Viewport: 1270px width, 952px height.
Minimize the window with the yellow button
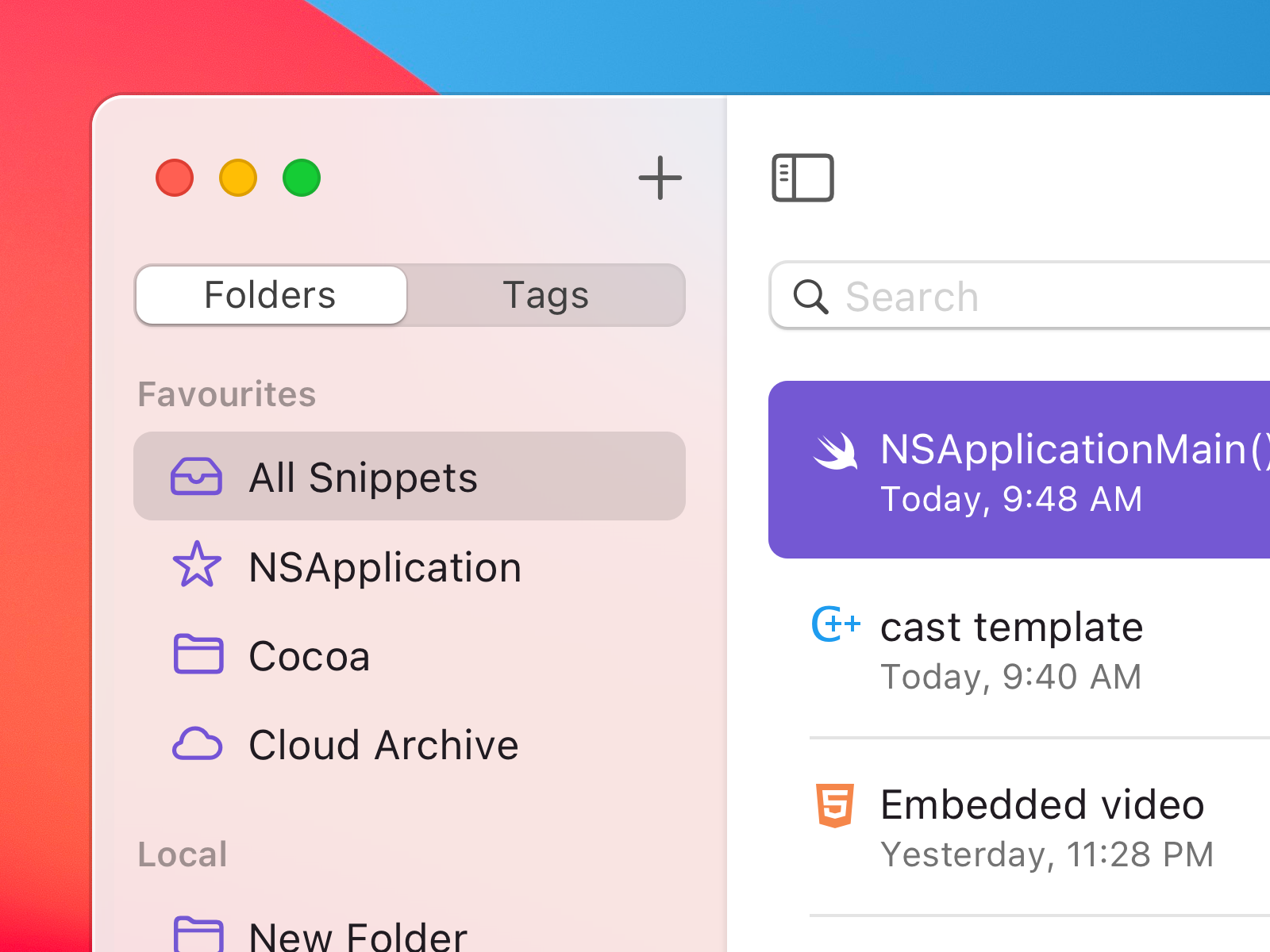pos(238,178)
